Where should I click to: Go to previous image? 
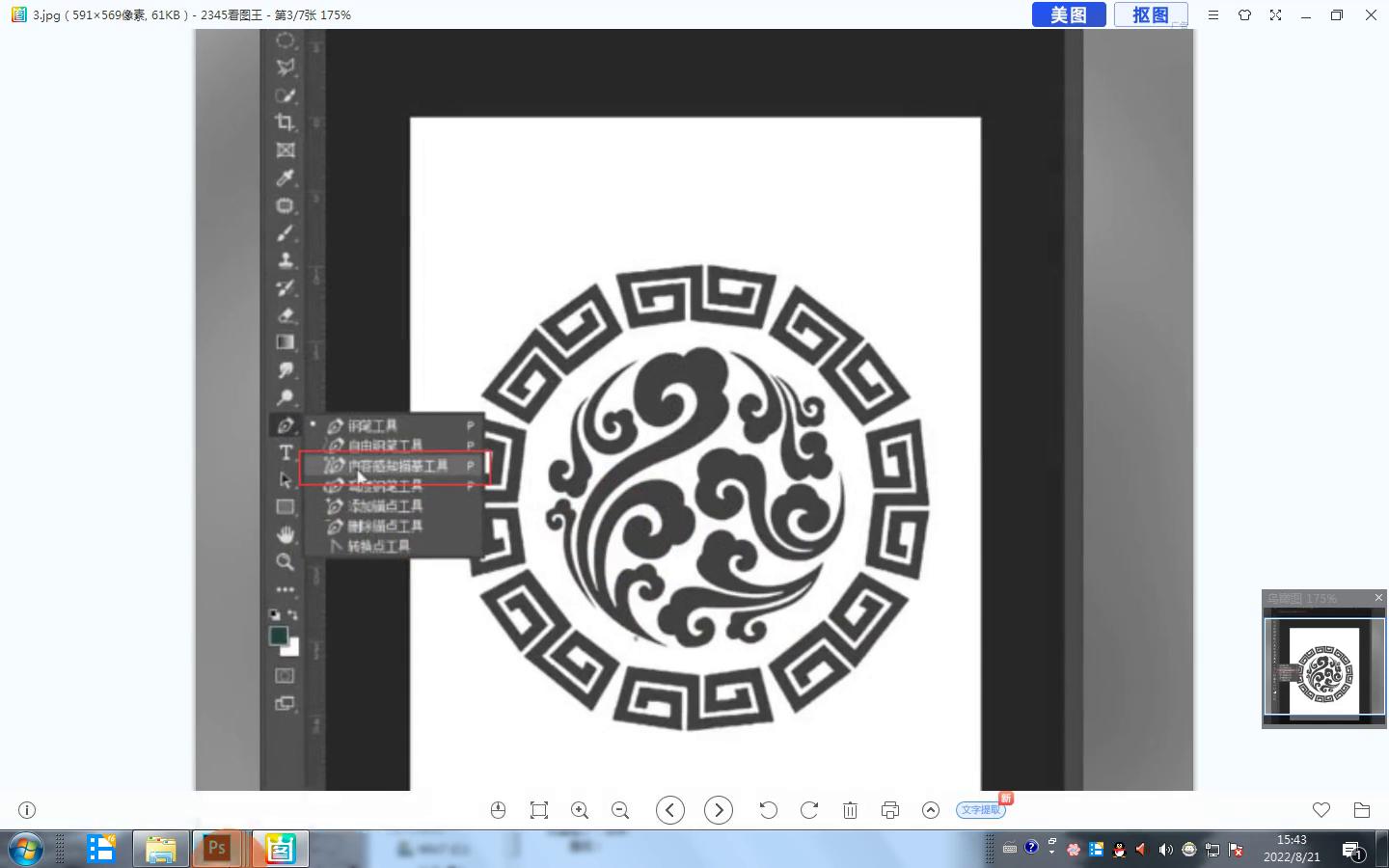(x=670, y=810)
